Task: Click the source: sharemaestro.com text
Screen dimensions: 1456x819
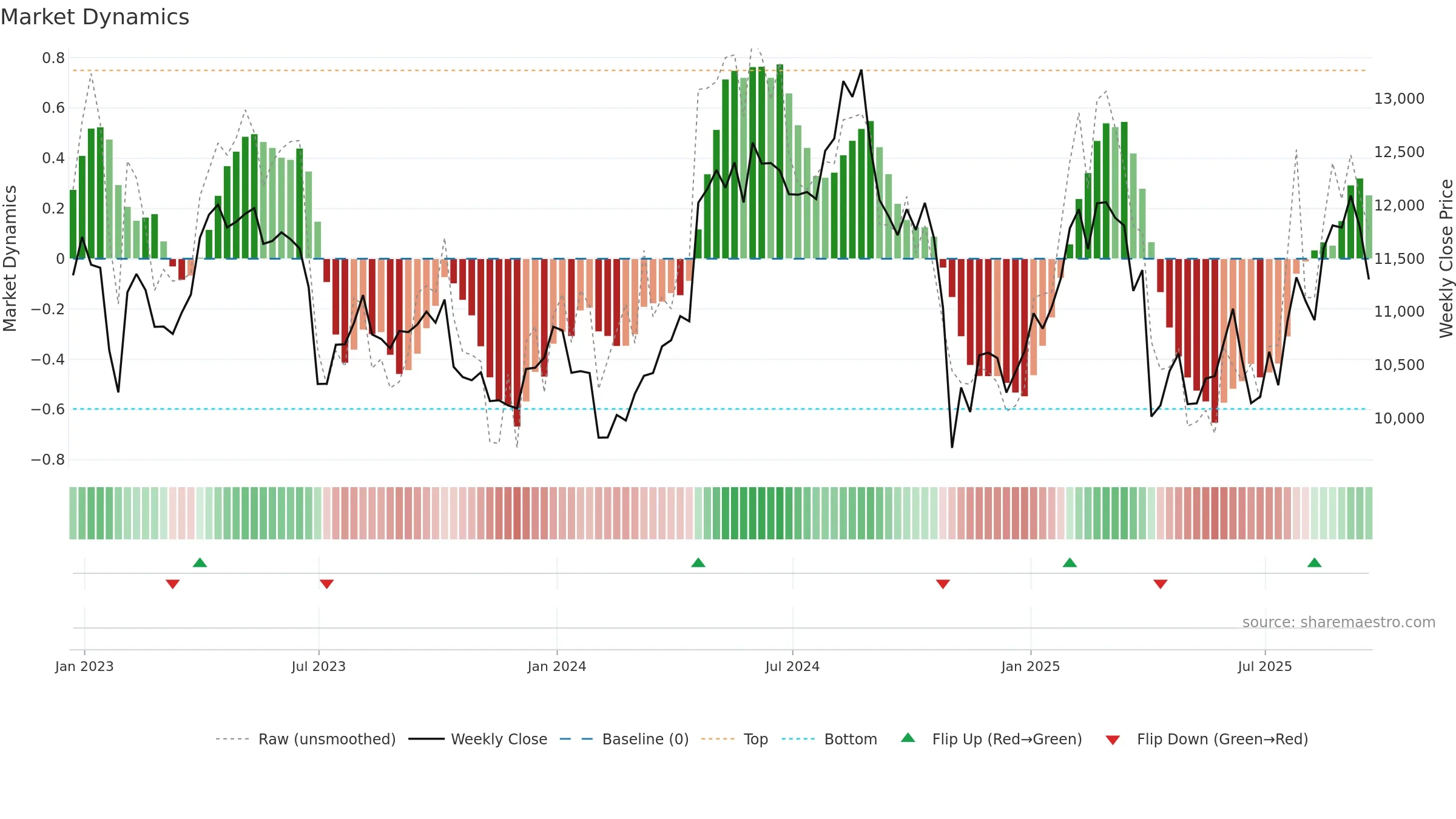Action: tap(1339, 622)
